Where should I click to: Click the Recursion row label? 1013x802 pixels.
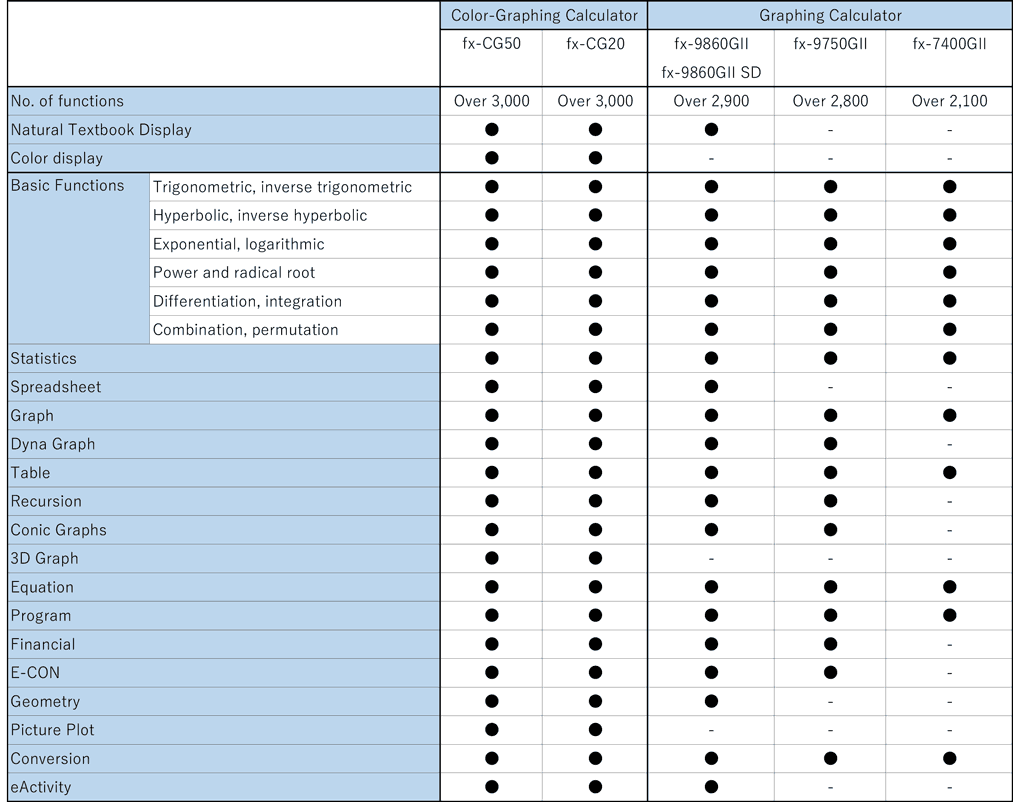point(46,501)
